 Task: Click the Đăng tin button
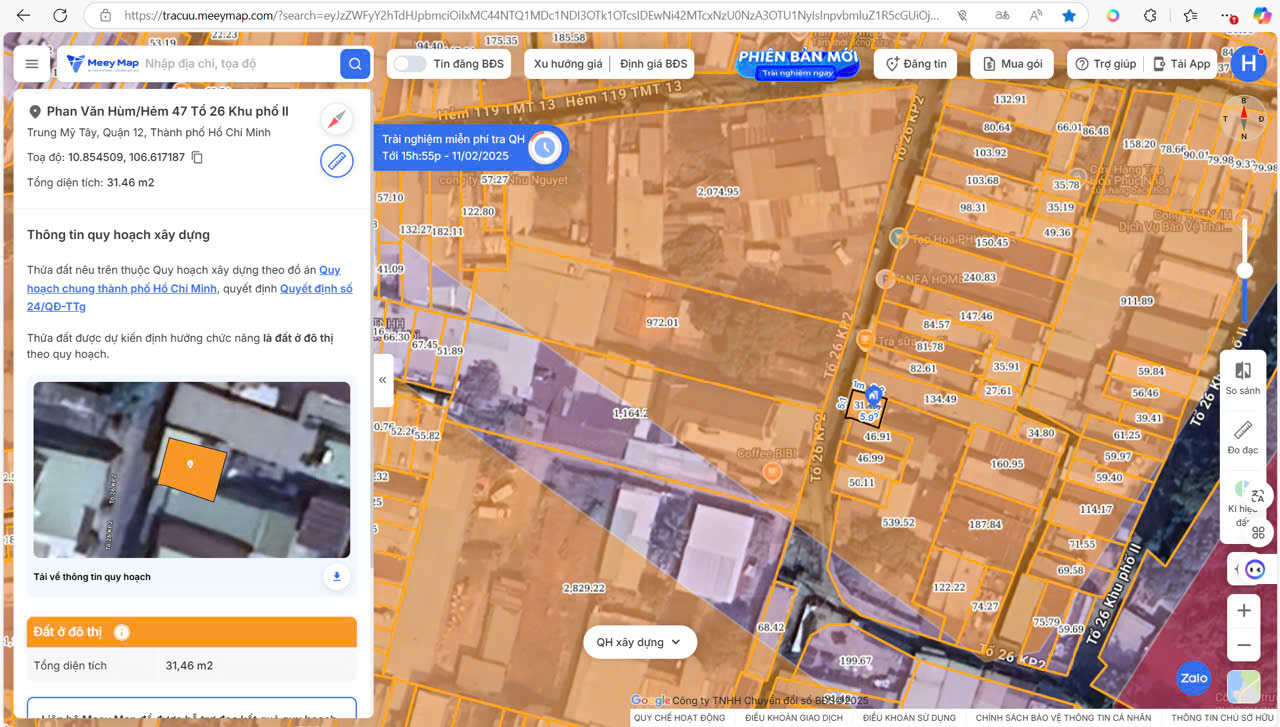tap(915, 64)
